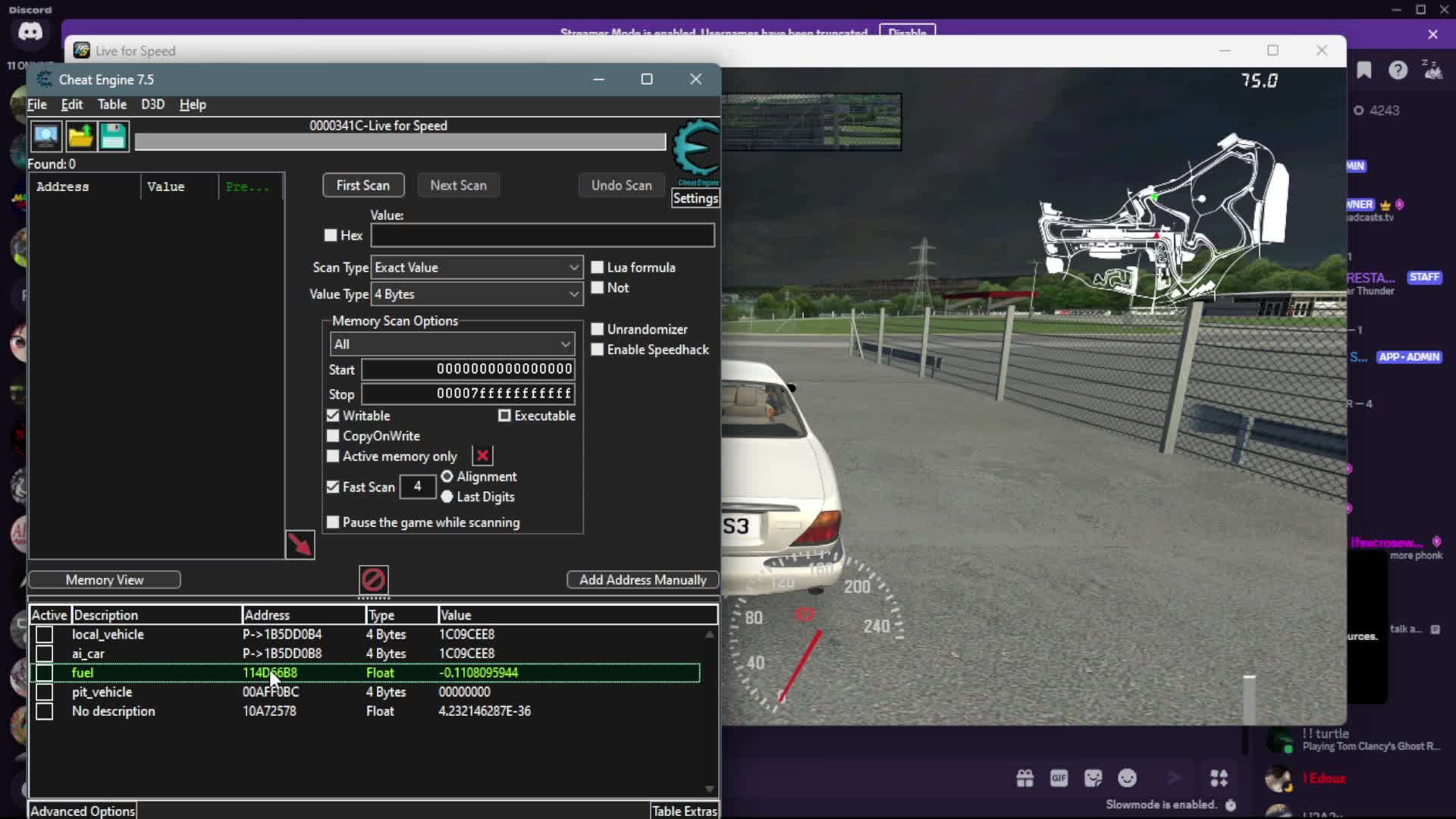Image resolution: width=1456 pixels, height=819 pixels.
Task: Click the red X next to Active memory only
Action: click(x=482, y=456)
